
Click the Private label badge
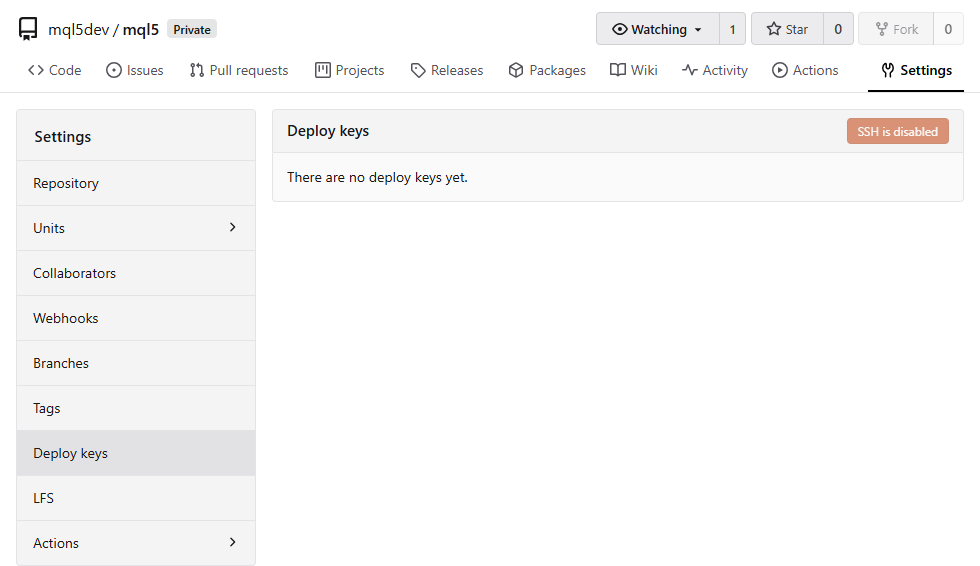click(x=192, y=29)
